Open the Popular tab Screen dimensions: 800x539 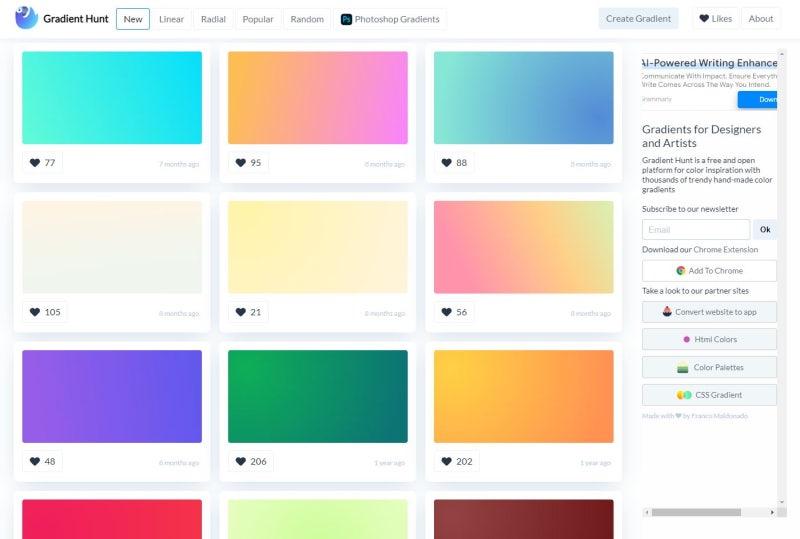[258, 19]
